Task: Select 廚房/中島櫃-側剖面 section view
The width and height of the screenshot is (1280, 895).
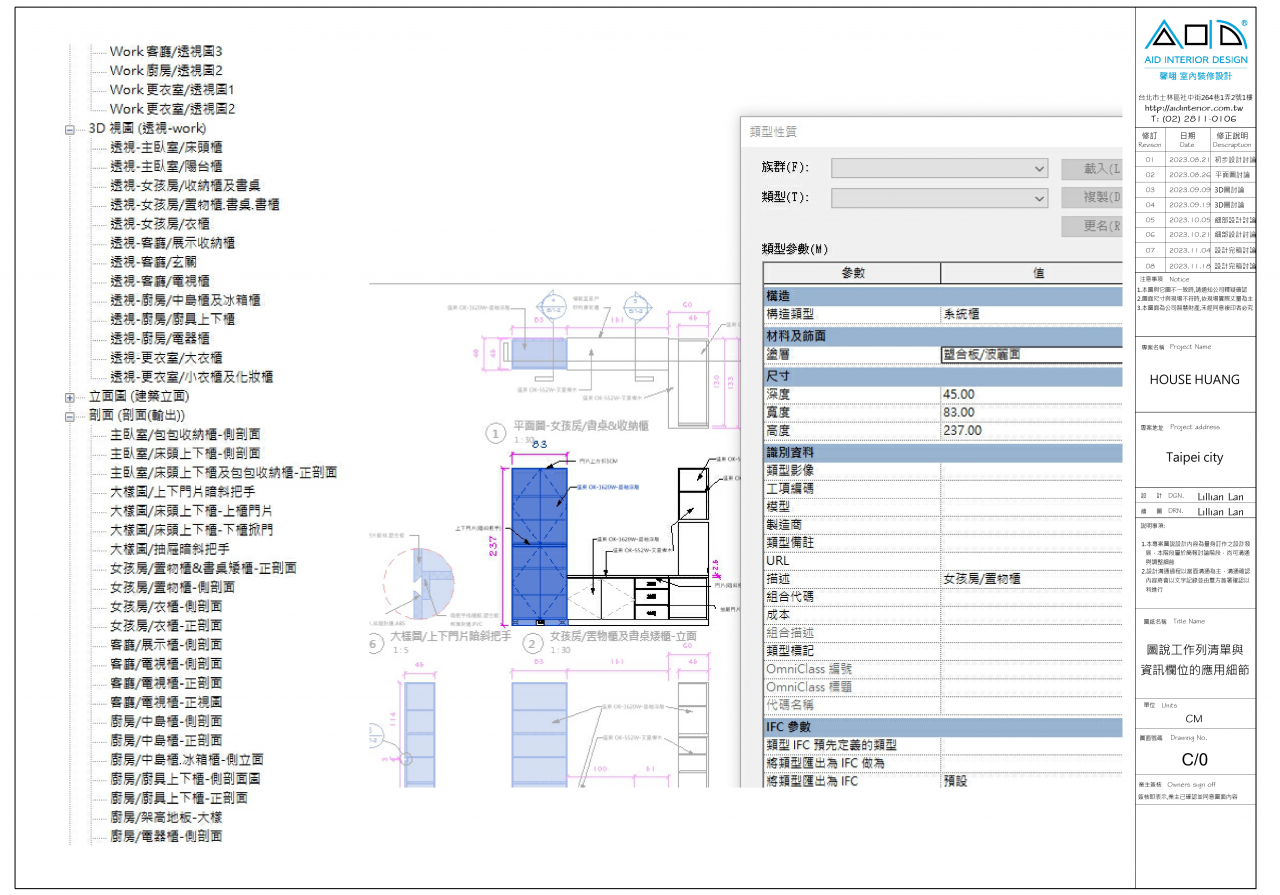Action: tap(166, 721)
